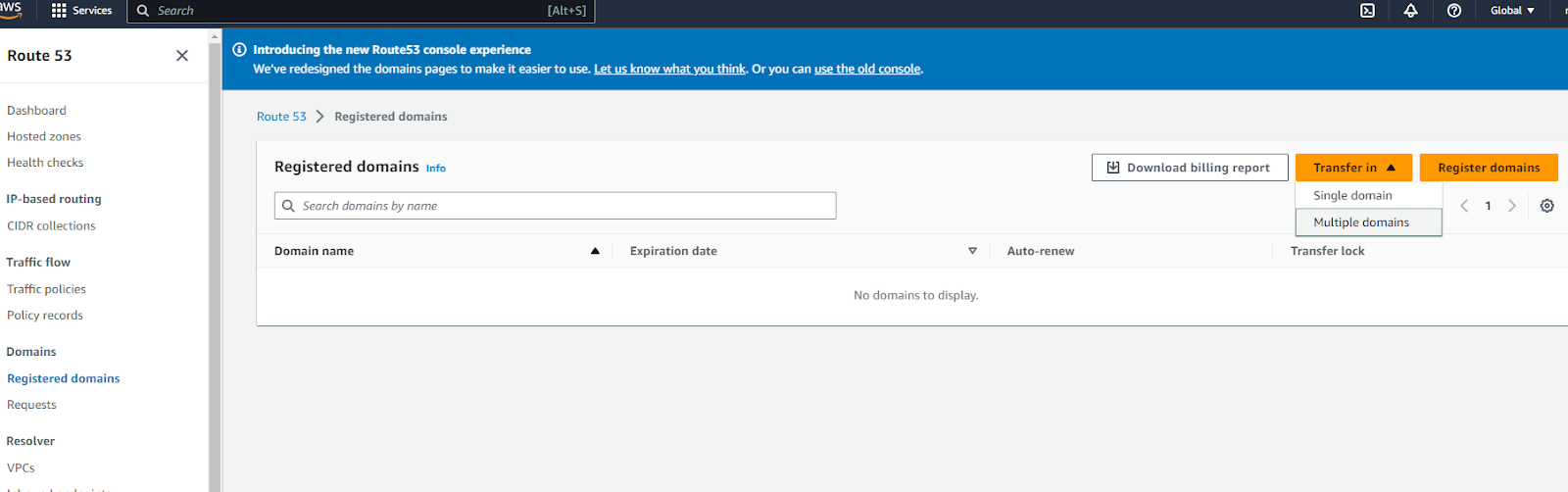Click the AWS top search box
Viewport: 1568px width, 492px height.
point(361,11)
